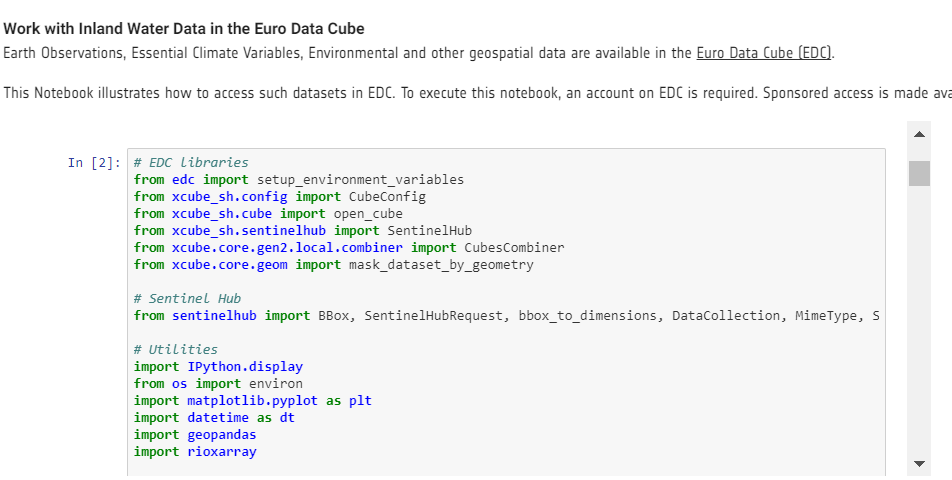Click 'geopandas' module name

pyautogui.click(x=222, y=434)
